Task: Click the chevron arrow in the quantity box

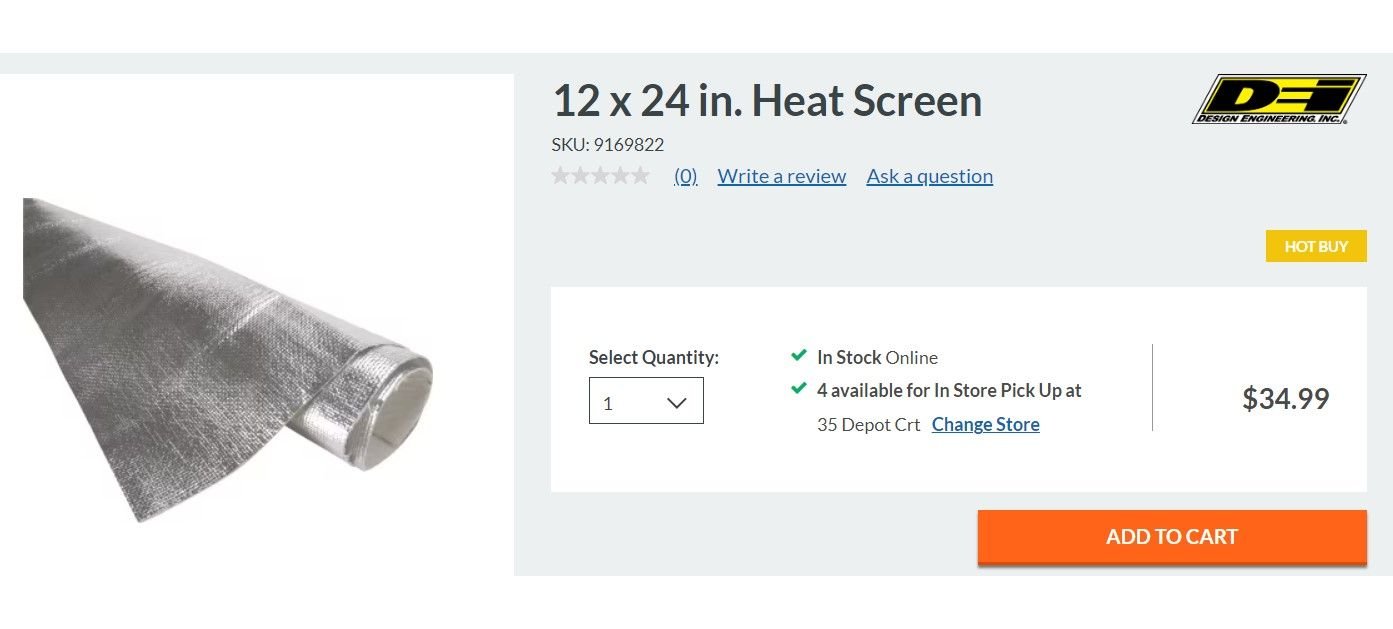Action: coord(676,403)
